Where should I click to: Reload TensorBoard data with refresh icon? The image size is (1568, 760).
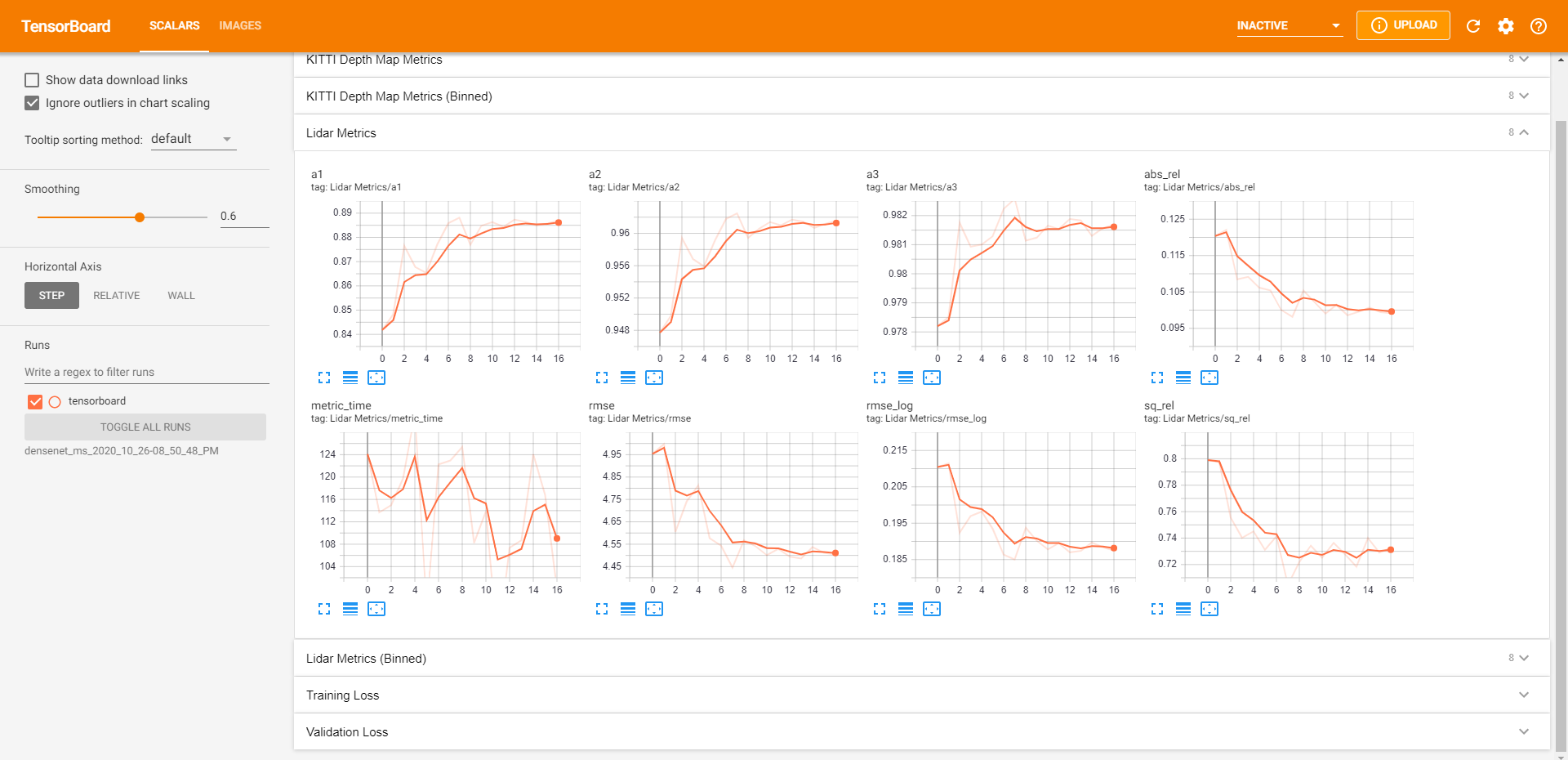(1473, 26)
